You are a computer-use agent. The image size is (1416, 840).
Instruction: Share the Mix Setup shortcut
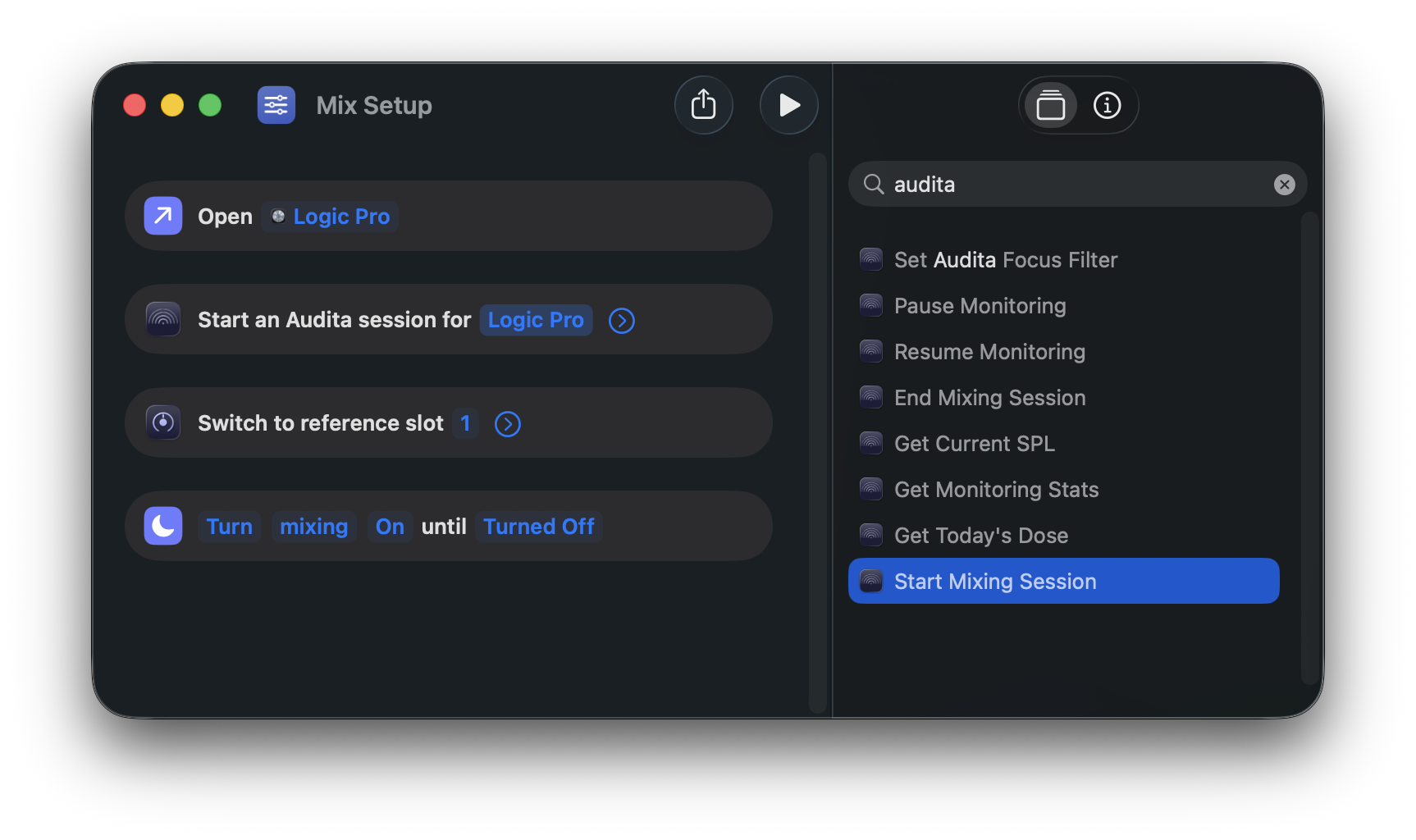[703, 105]
